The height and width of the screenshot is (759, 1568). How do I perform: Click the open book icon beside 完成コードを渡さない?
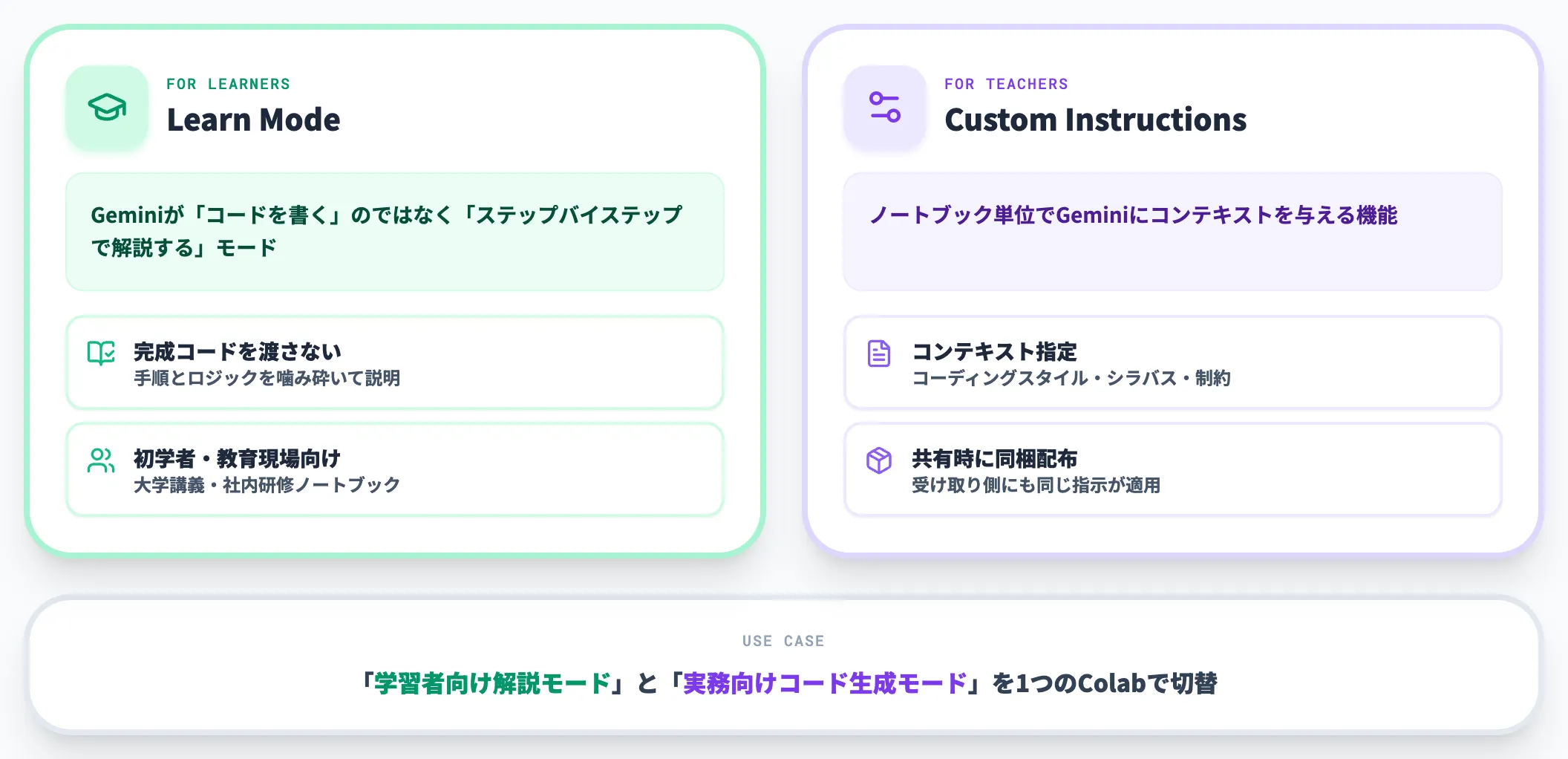tap(101, 354)
